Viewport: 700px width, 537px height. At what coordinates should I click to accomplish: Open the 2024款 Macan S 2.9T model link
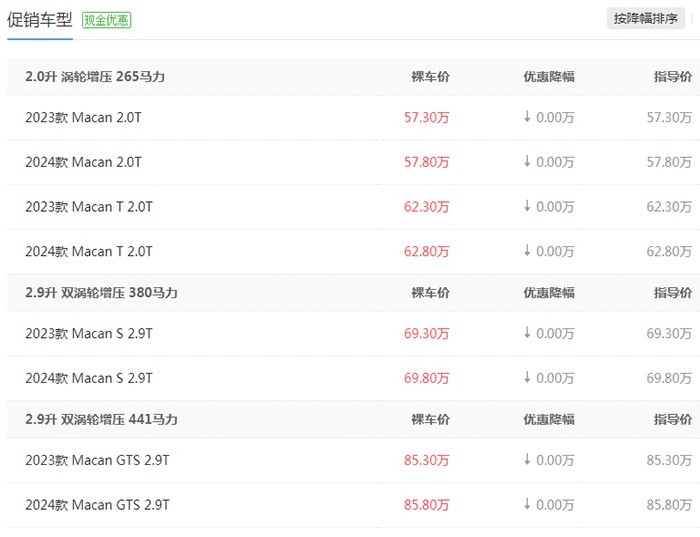click(89, 378)
